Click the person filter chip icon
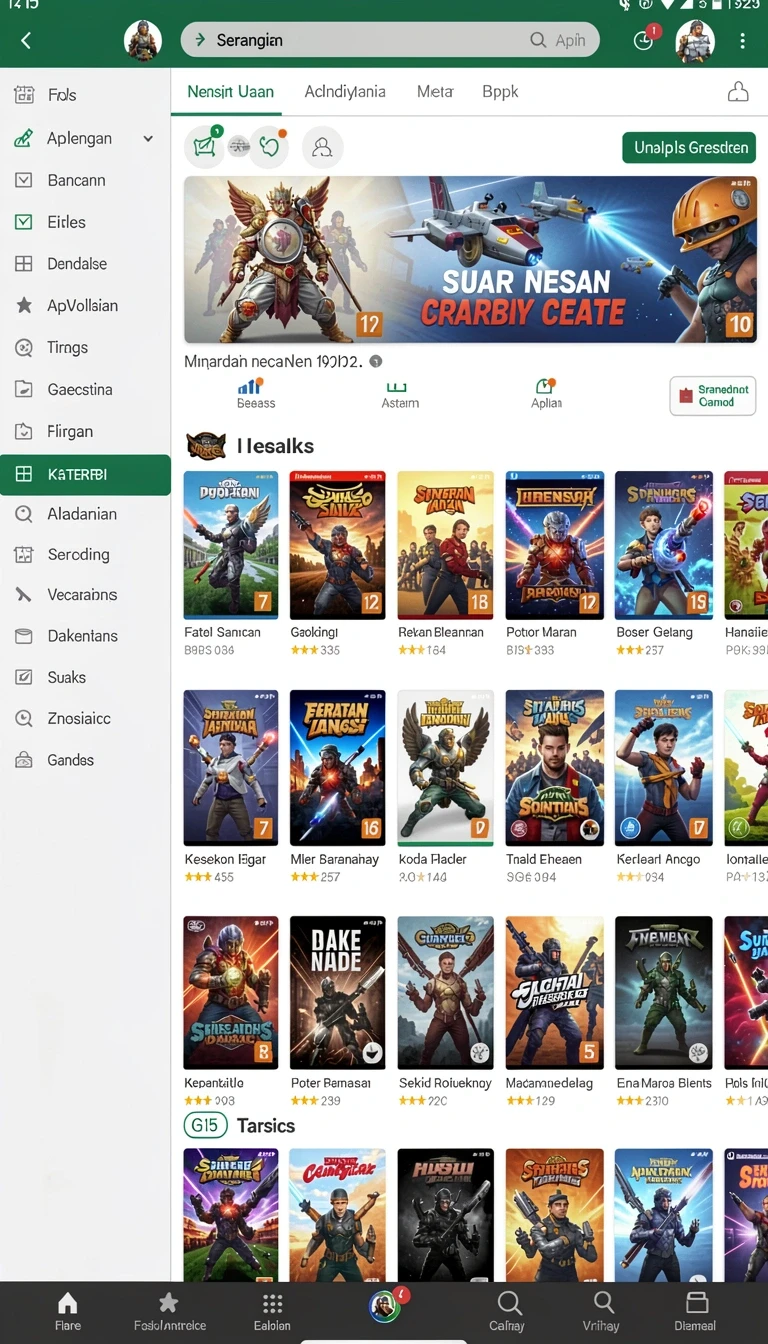The image size is (768, 1344). tap(322, 147)
